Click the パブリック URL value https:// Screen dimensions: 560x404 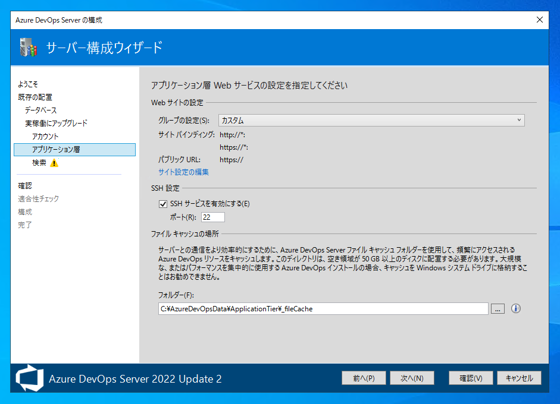click(231, 160)
